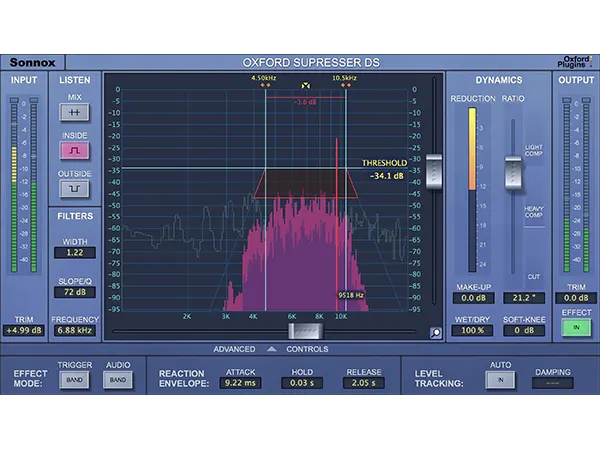Click the Ratio slider handle
Viewport: 600px width, 450px height.
pos(513,172)
